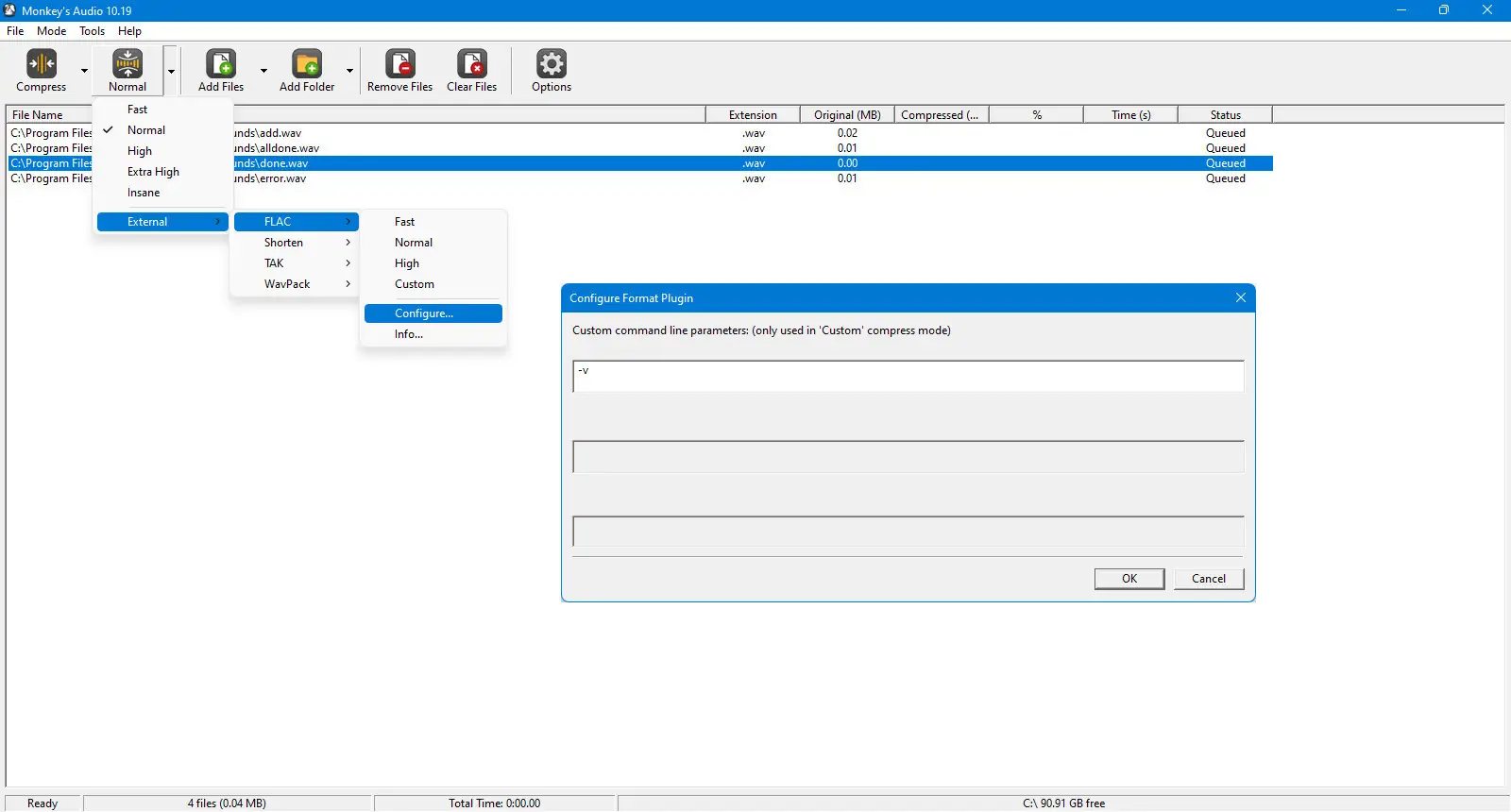Select Insane compression level
Viewport: 1511px width, 812px height.
pyautogui.click(x=162, y=193)
